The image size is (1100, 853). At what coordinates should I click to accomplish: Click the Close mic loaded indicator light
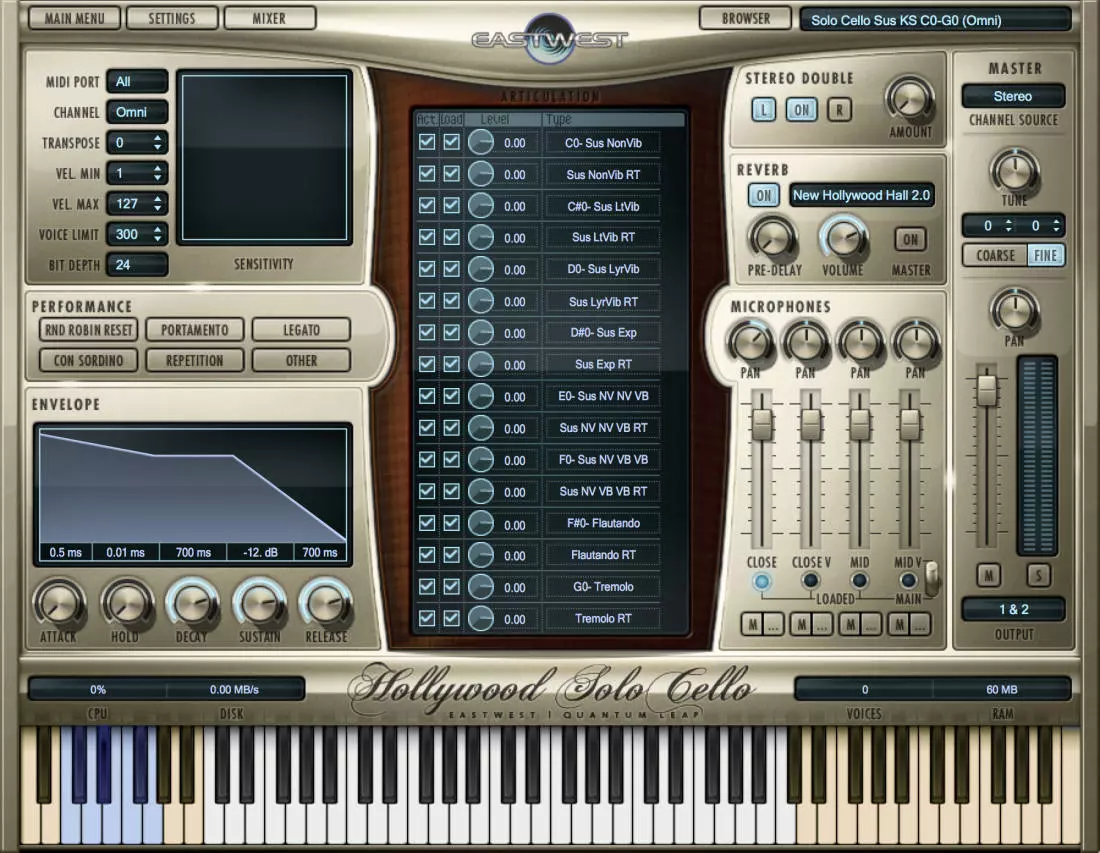tap(761, 582)
